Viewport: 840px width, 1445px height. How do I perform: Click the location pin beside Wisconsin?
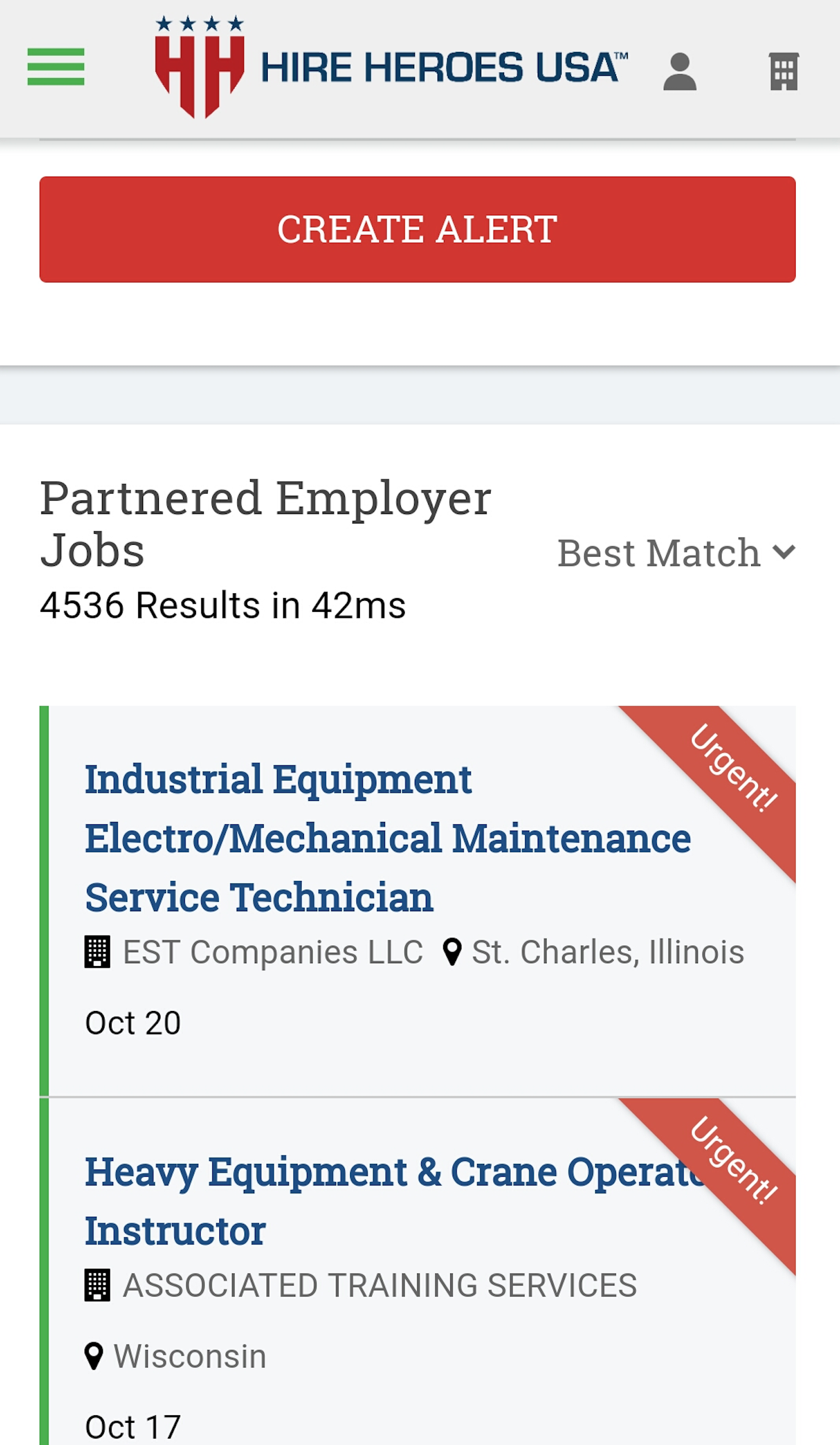tap(94, 1355)
